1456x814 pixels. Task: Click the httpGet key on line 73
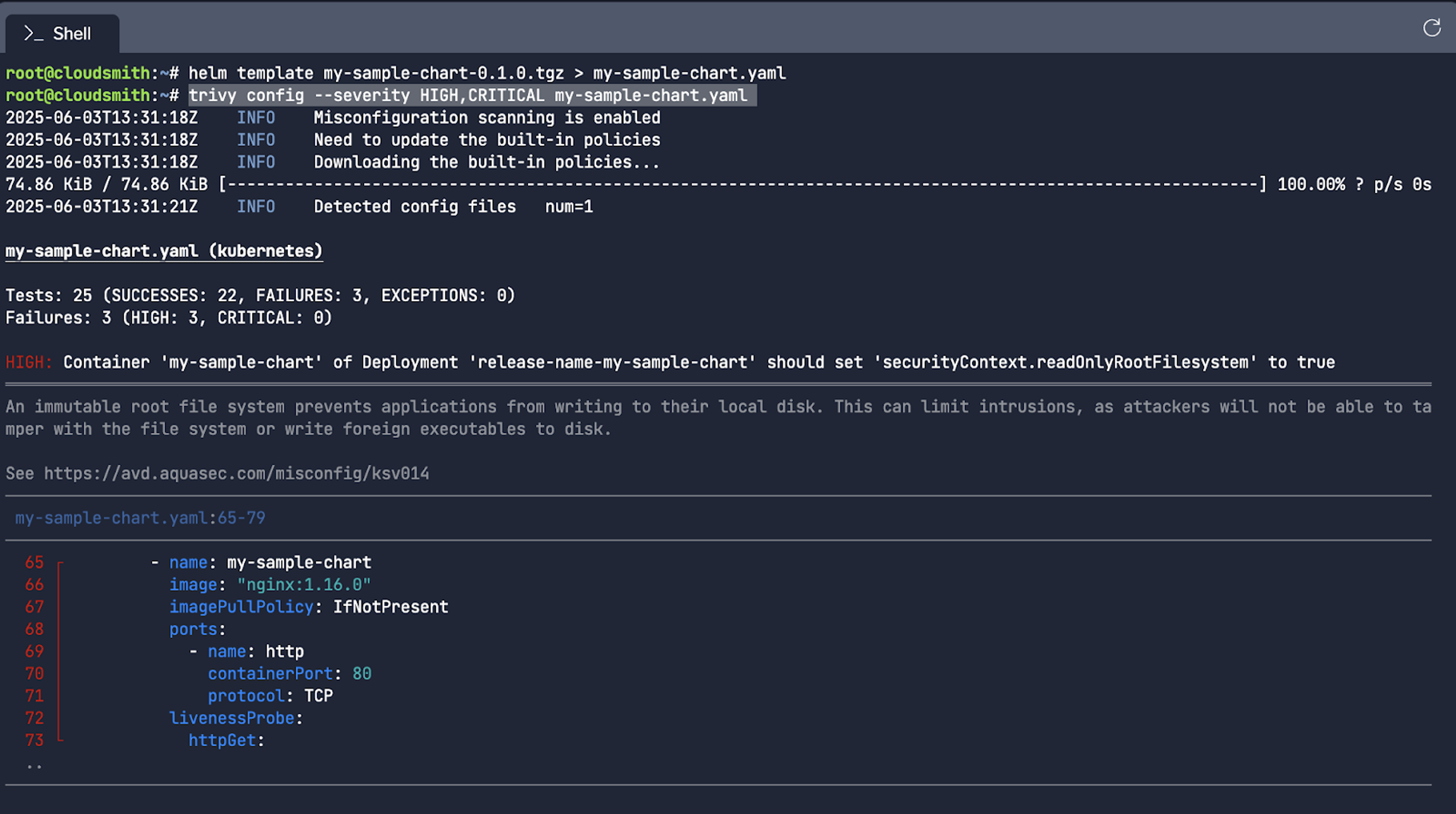click(x=222, y=740)
